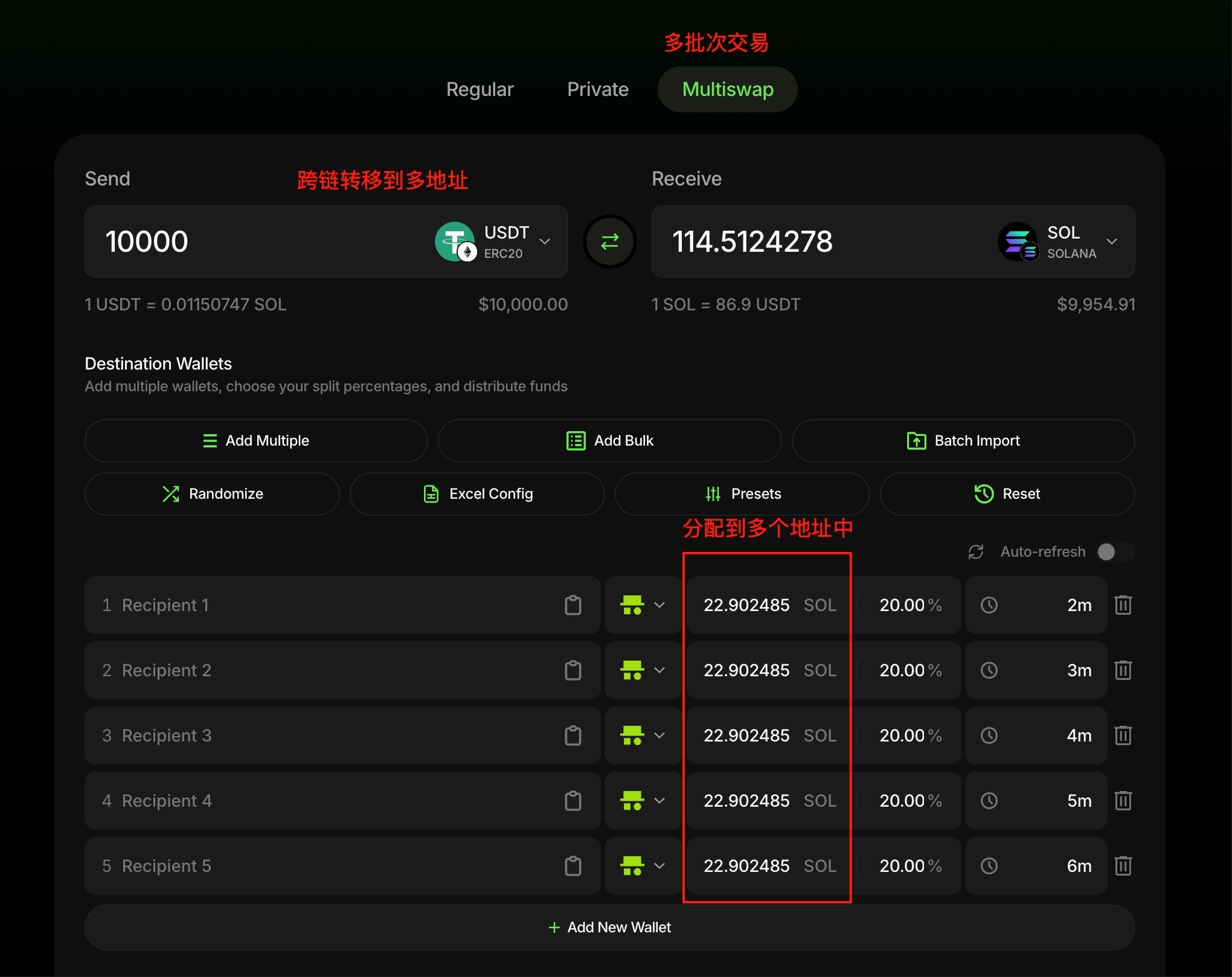Click the clock icon in the 6m delay row

point(989,866)
